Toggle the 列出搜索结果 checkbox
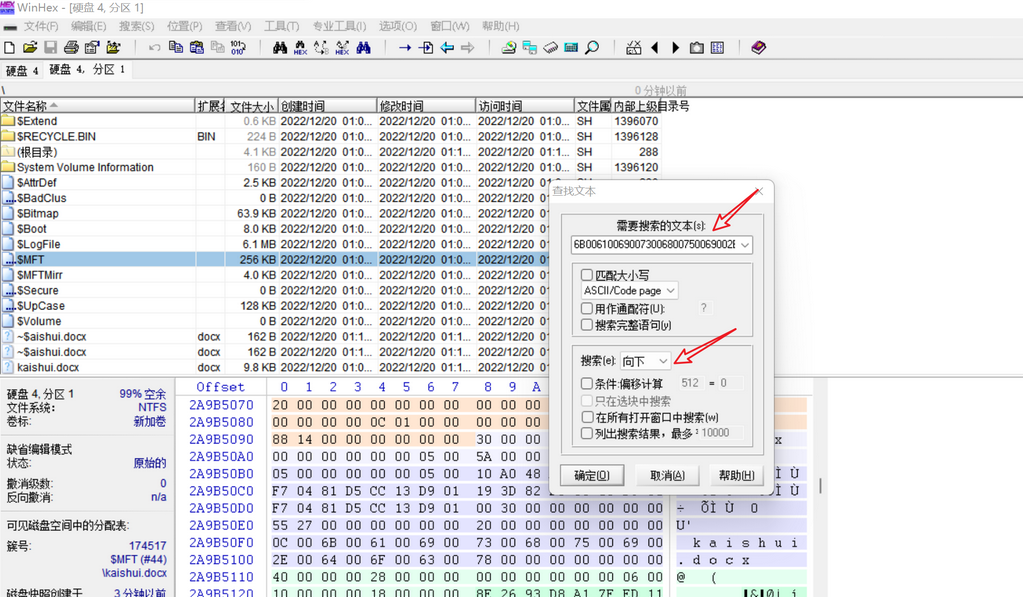The image size is (1023, 597). 587,433
